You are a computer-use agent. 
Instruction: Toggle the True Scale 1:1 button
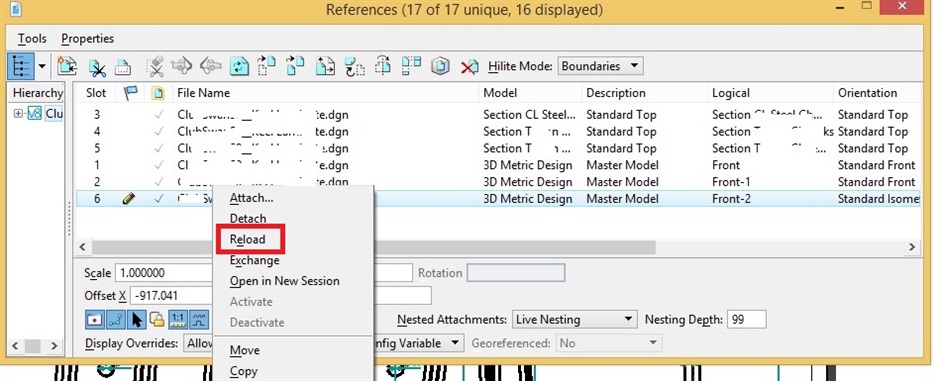[178, 320]
